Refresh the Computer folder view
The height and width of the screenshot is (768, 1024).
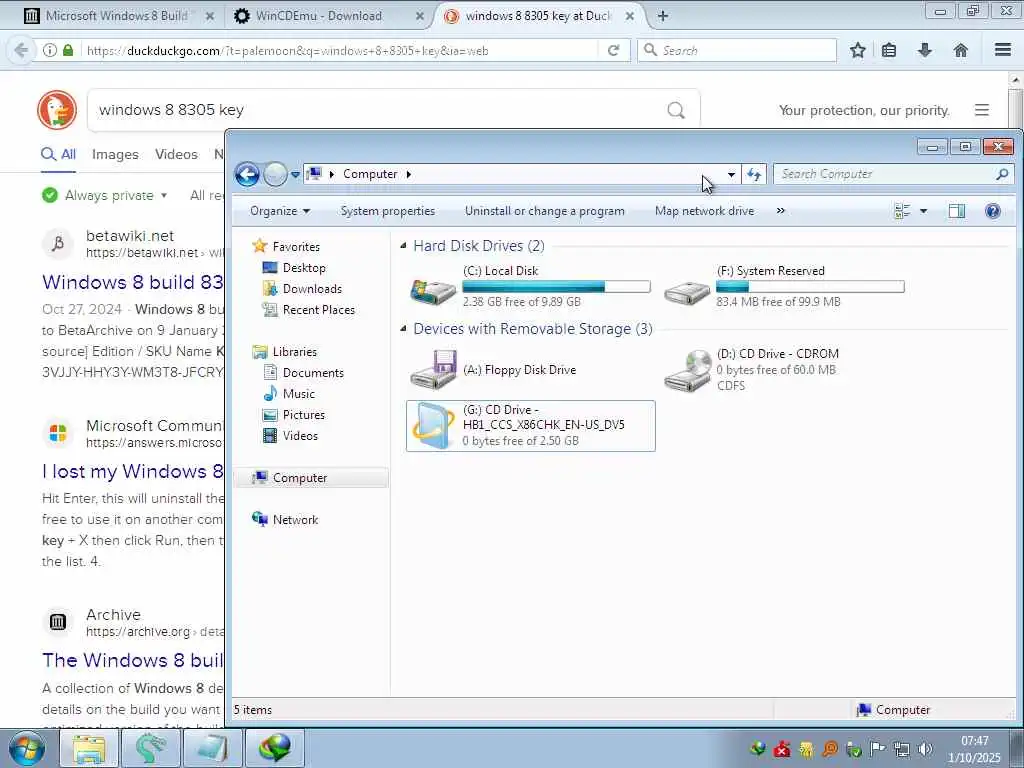754,174
